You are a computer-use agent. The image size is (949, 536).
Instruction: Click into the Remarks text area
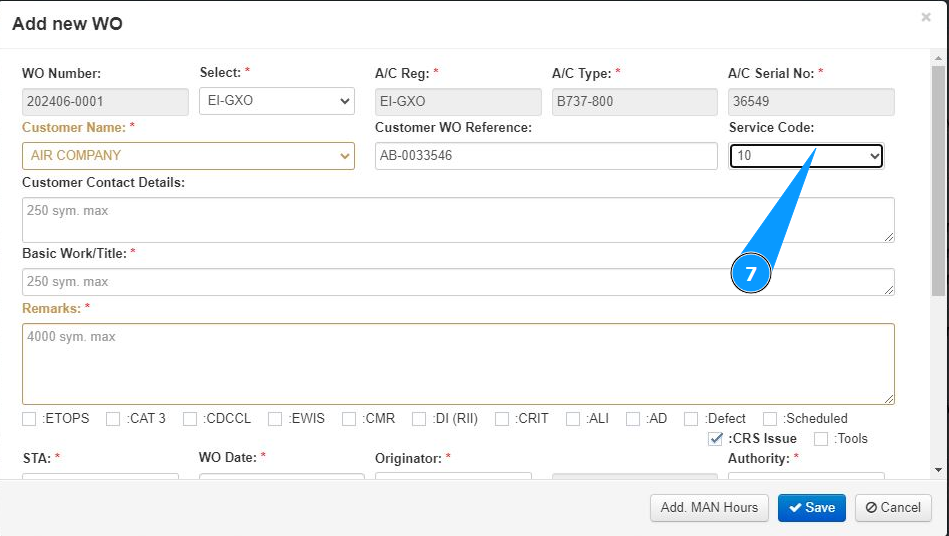[458, 363]
